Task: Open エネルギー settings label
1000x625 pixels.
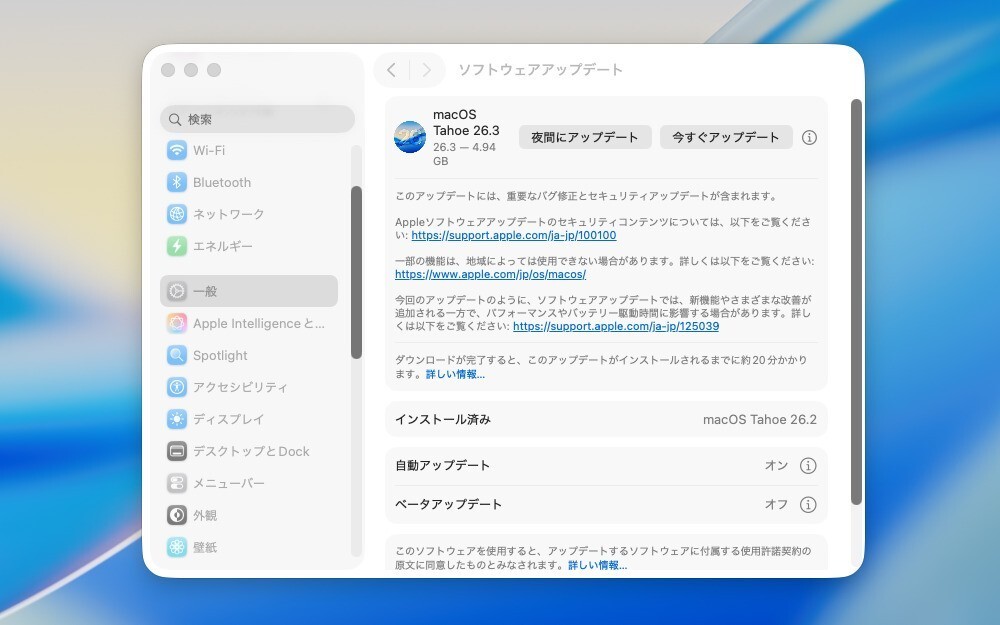Action: click(x=223, y=246)
